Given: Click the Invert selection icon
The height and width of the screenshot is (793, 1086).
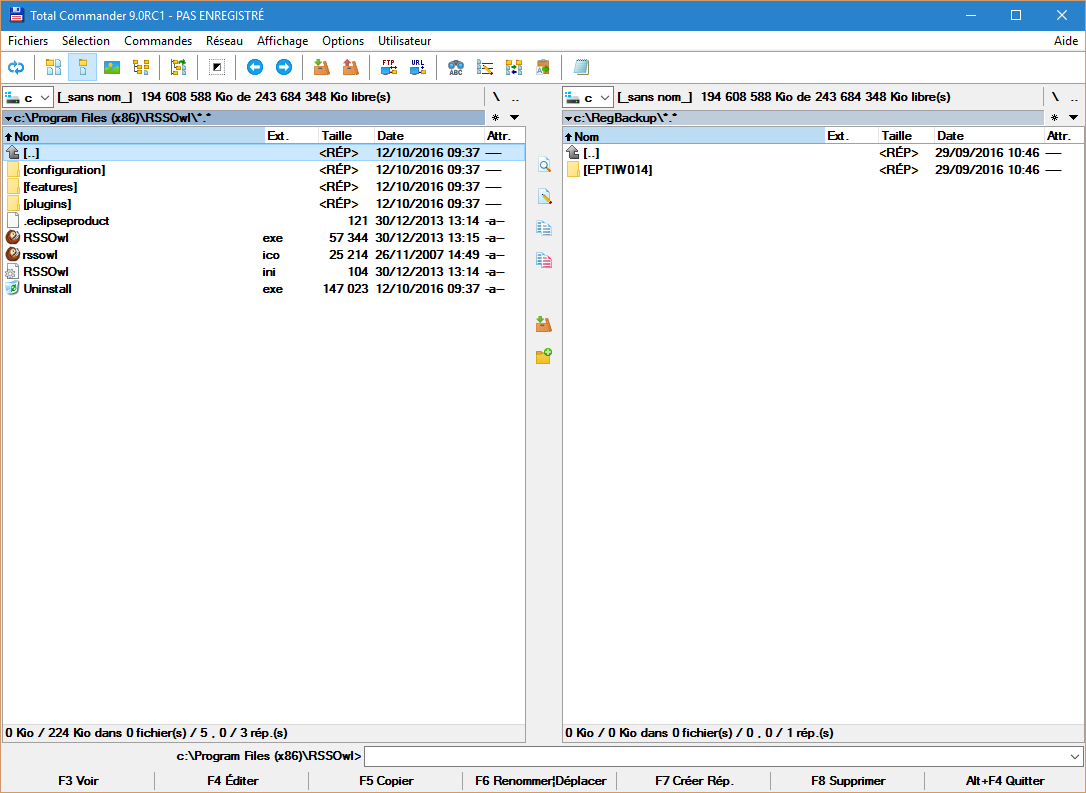Looking at the screenshot, I should (x=217, y=67).
